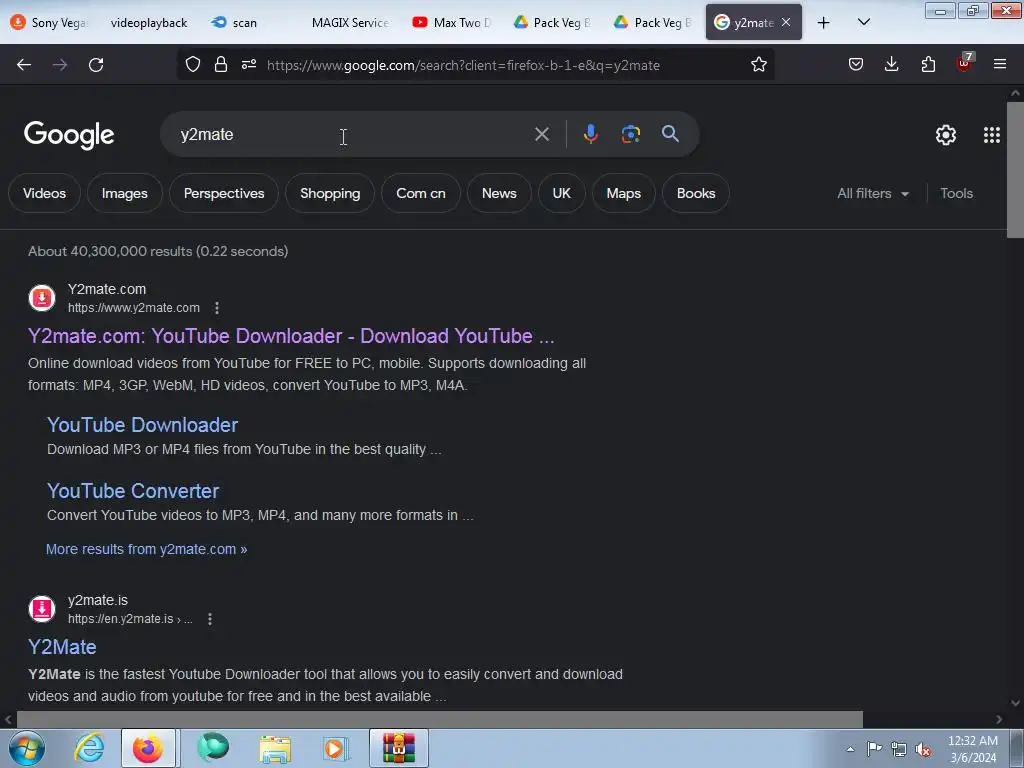Open the Extensions puzzle icon
The image size is (1024, 768).
tap(928, 64)
